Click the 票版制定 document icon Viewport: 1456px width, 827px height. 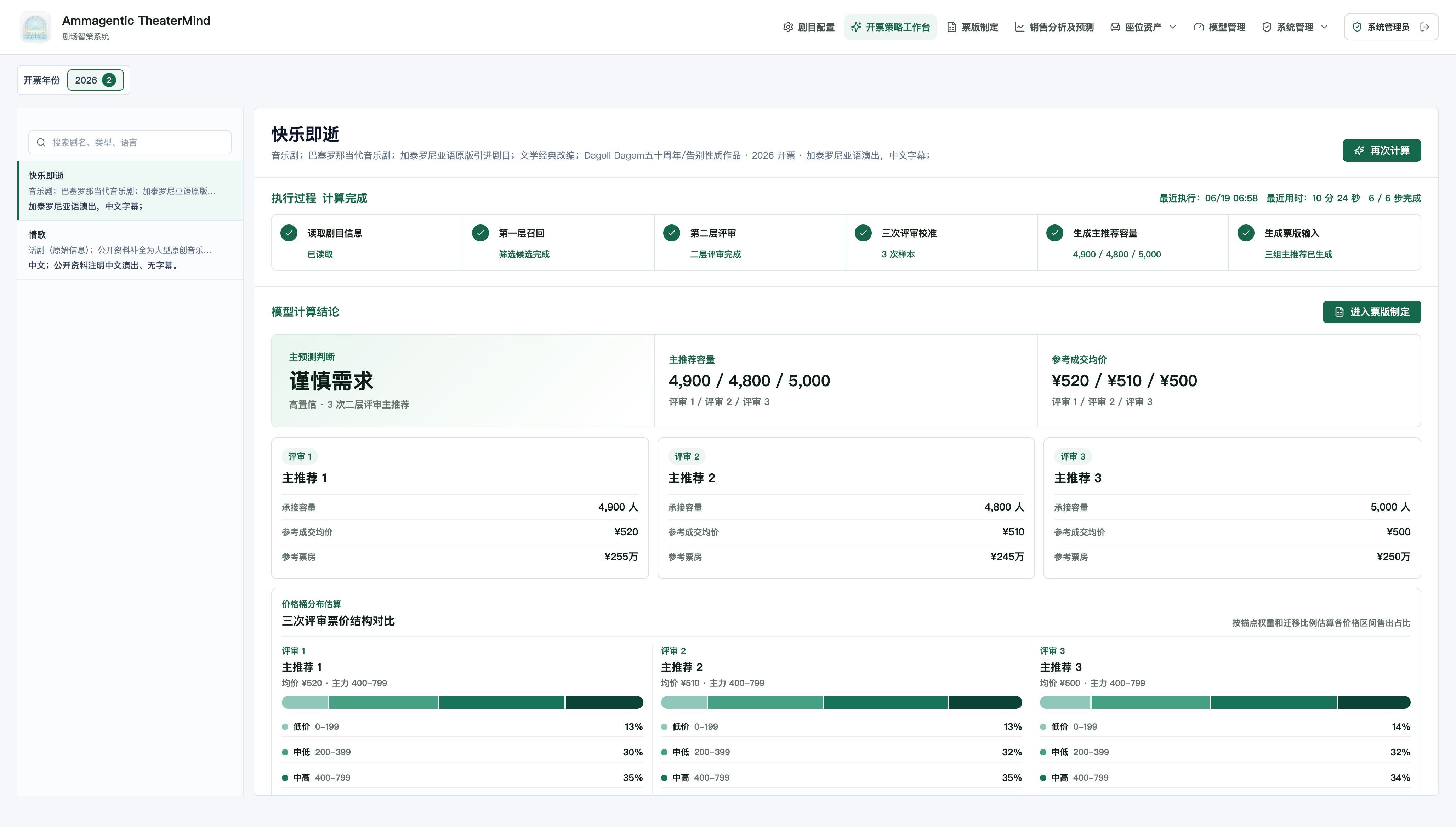coord(951,27)
